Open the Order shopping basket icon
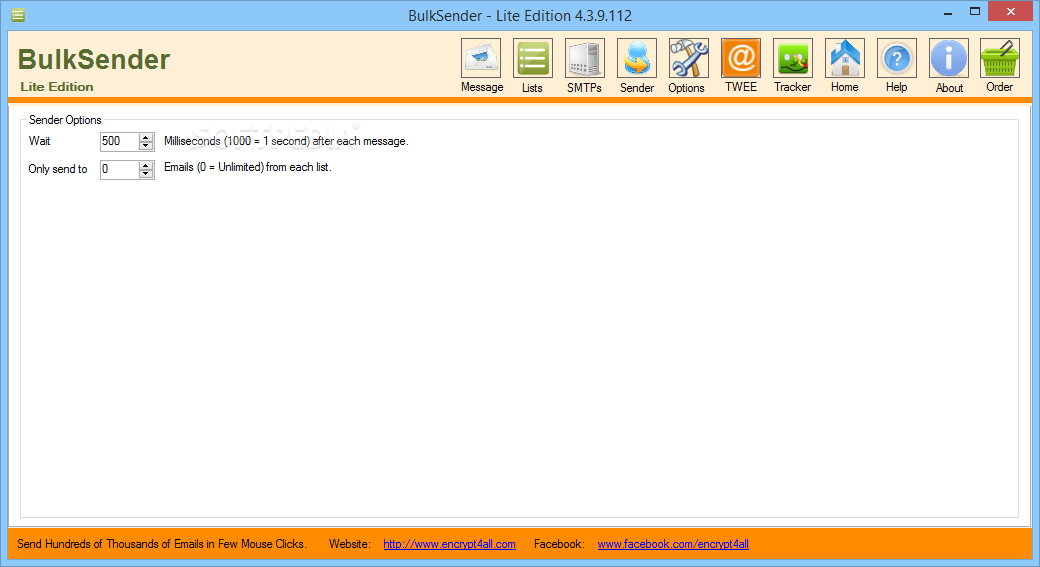The width and height of the screenshot is (1040, 567). (1000, 58)
